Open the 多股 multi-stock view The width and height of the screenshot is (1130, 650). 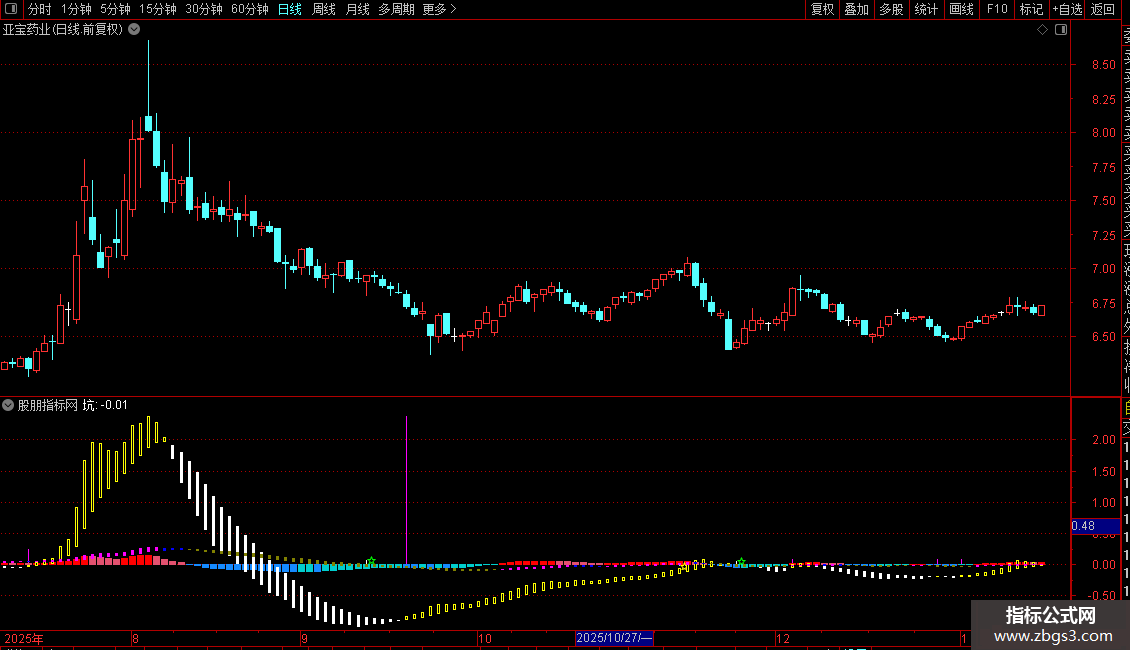pos(891,9)
